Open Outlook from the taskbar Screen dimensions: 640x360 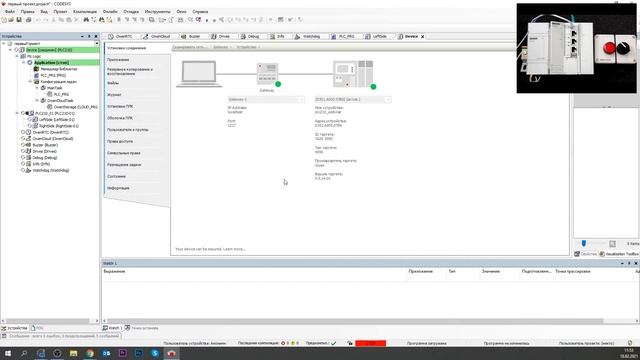[106, 353]
